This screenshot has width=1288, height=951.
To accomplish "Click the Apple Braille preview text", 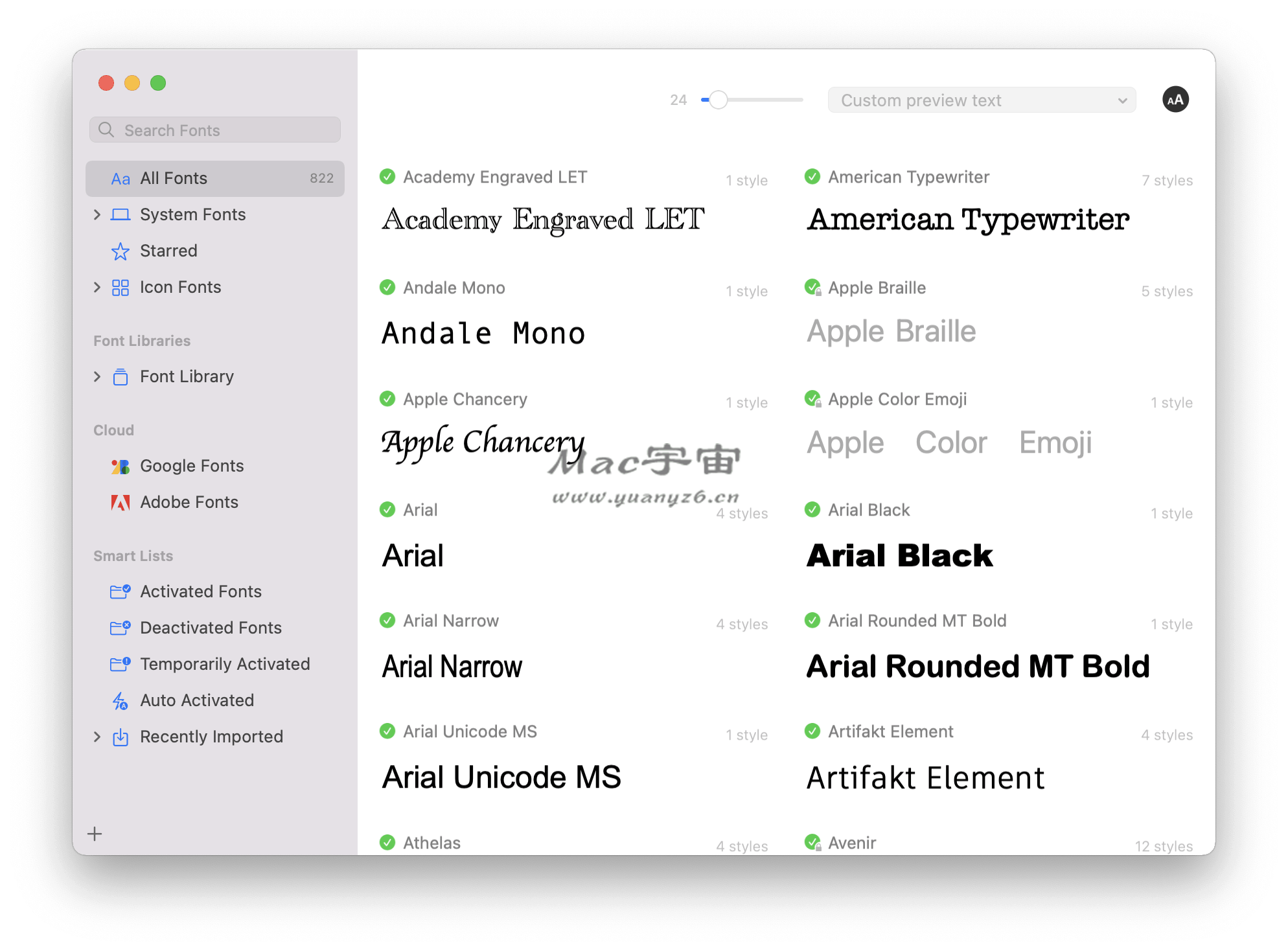I will 891,332.
